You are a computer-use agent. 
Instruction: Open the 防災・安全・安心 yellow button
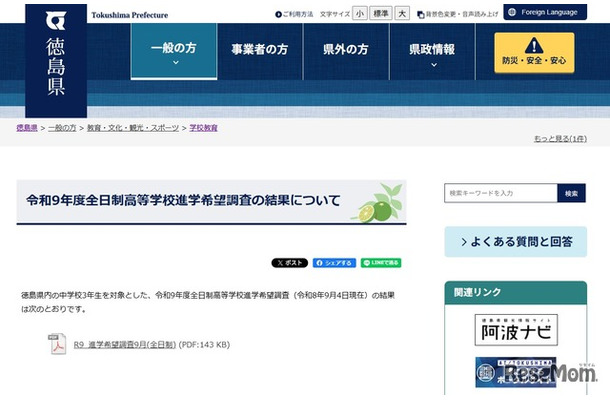point(534,53)
